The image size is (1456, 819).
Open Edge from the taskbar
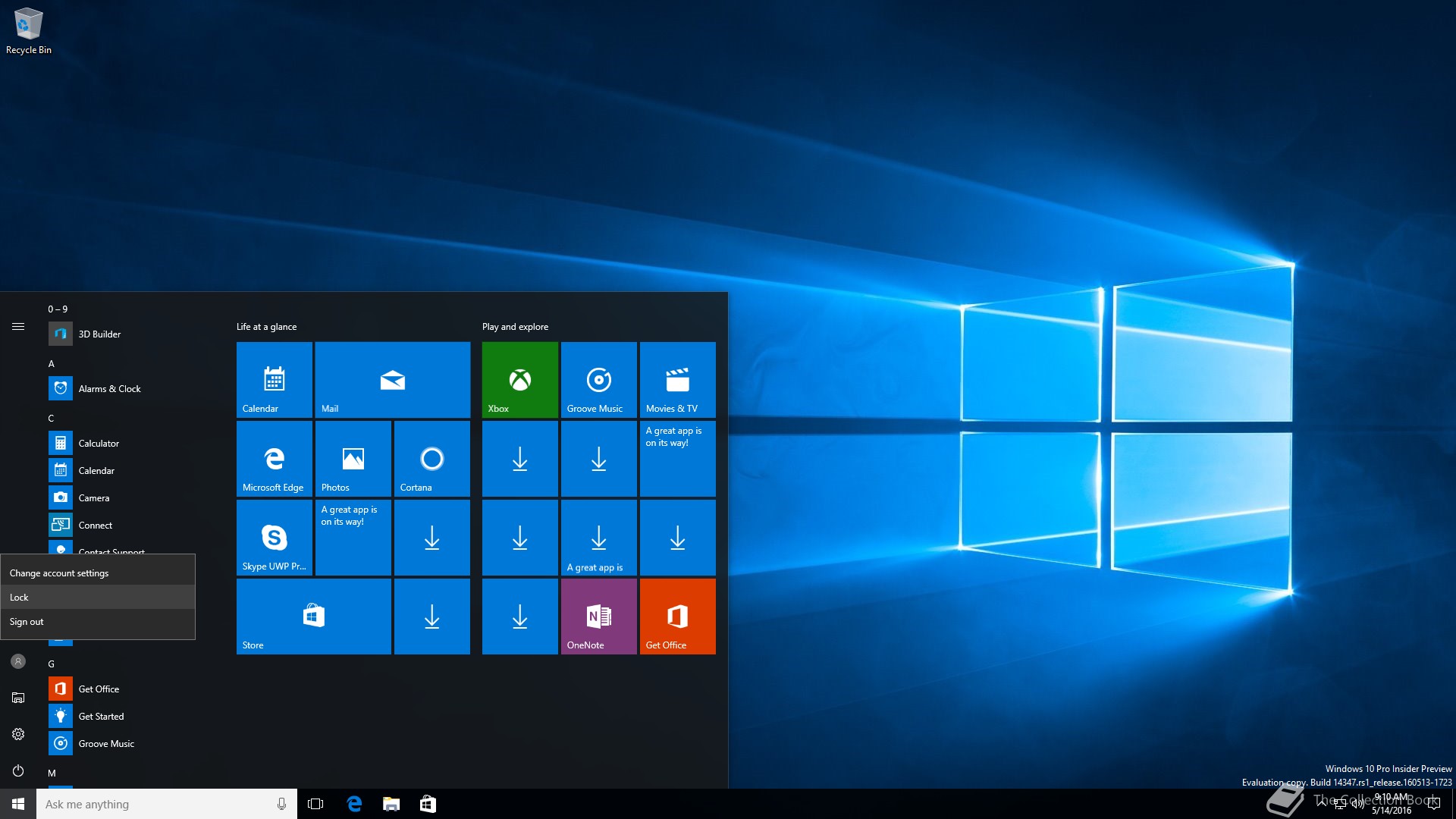tap(354, 804)
